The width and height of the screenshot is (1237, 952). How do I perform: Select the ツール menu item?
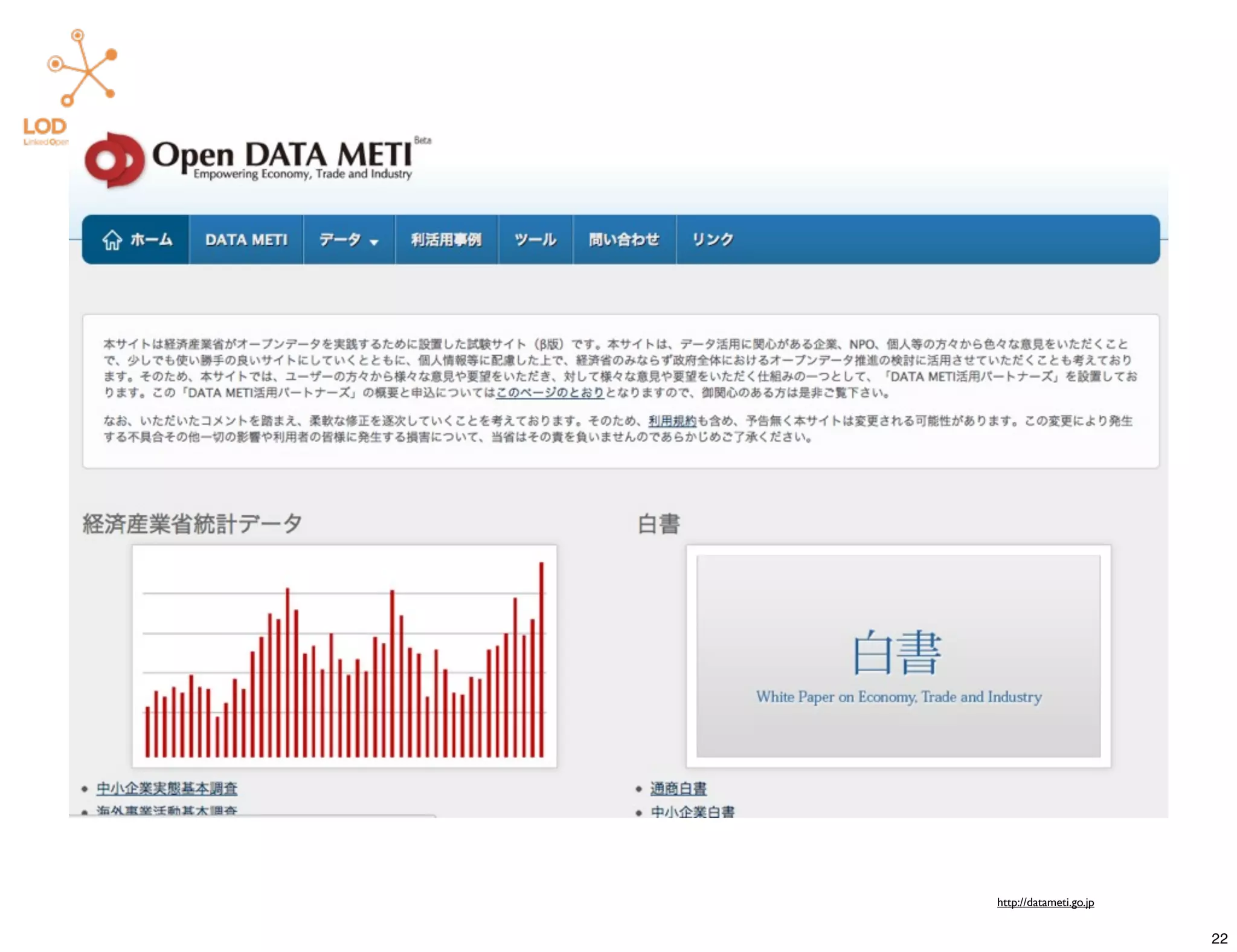535,240
